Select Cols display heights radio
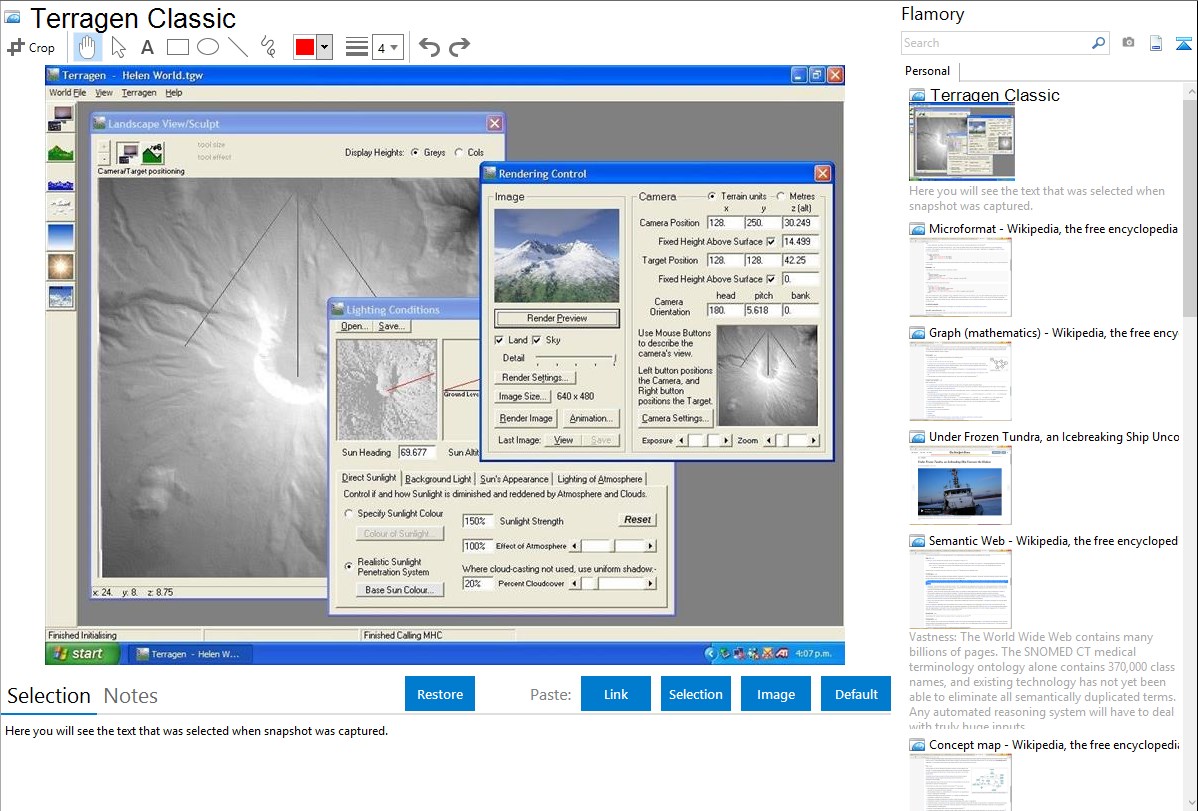Viewport: 1198px width, 811px height. pyautogui.click(x=458, y=152)
